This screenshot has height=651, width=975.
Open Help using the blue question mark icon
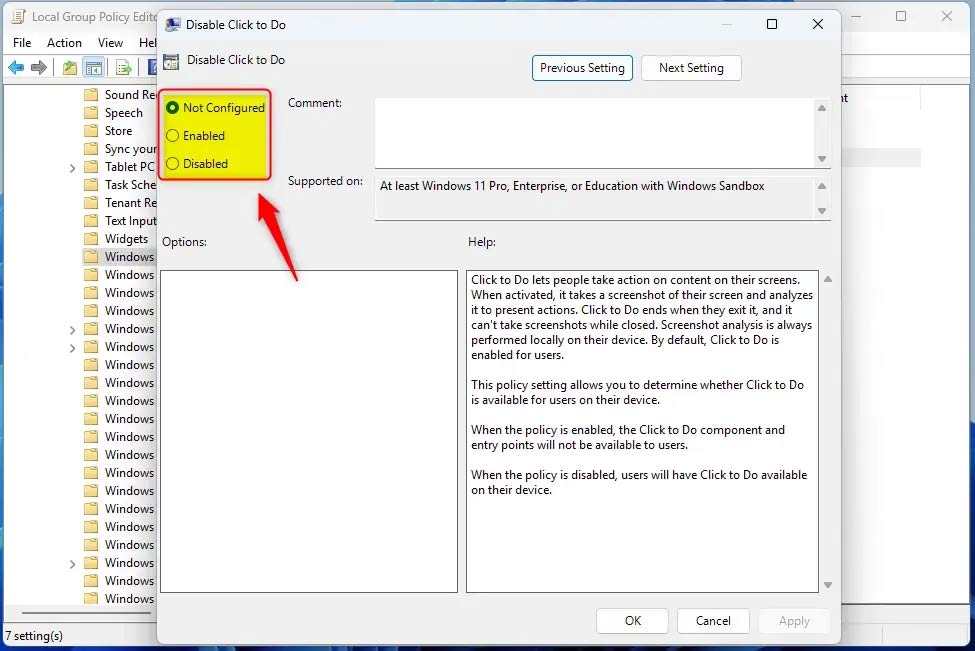coord(152,67)
